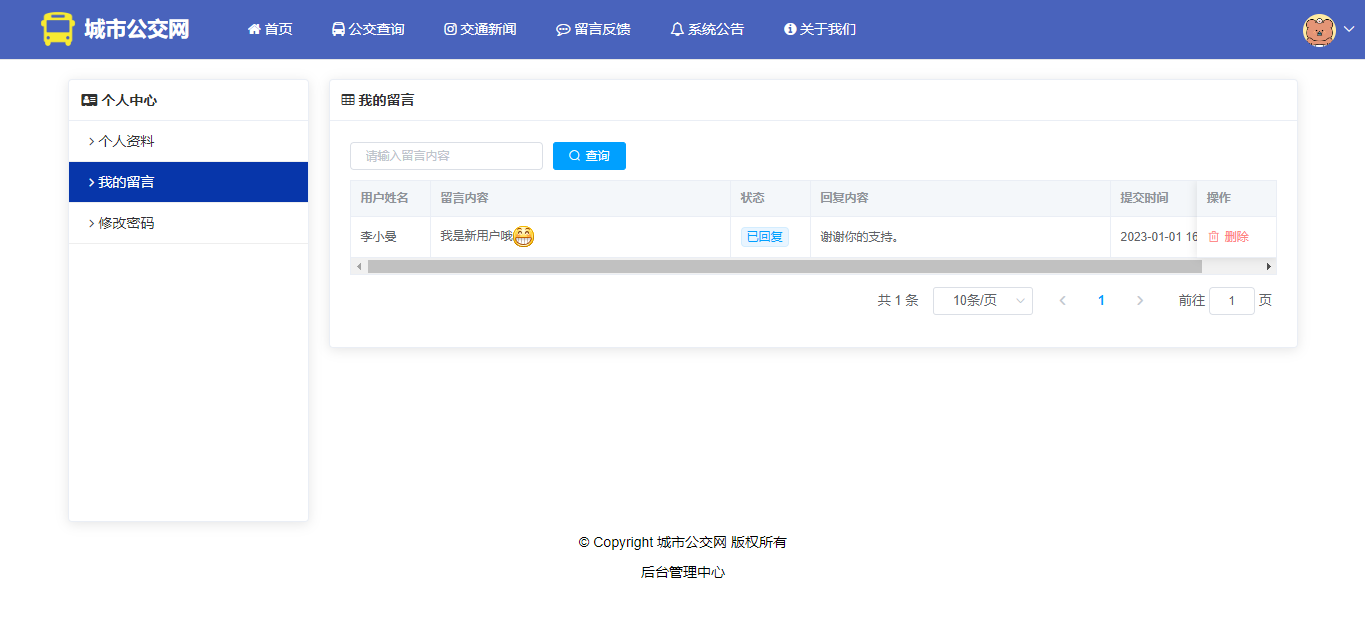This screenshot has height=623, width=1365.
Task: Click the left arrow of horizontal scrollbar
Action: click(357, 267)
